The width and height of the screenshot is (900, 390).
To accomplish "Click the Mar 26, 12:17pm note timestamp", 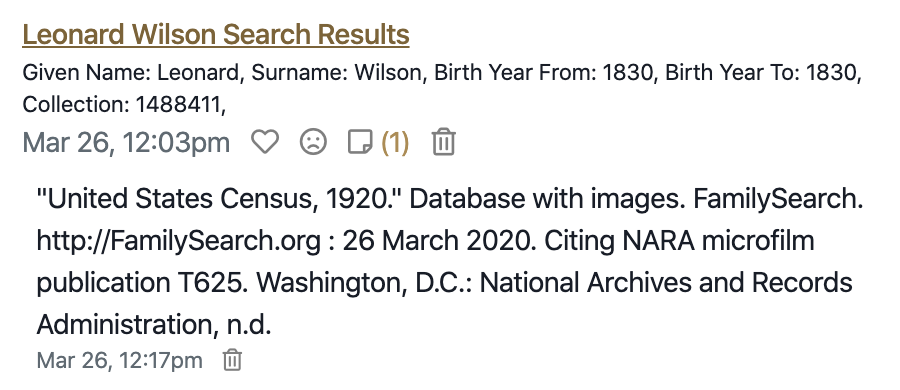I will [x=119, y=361].
